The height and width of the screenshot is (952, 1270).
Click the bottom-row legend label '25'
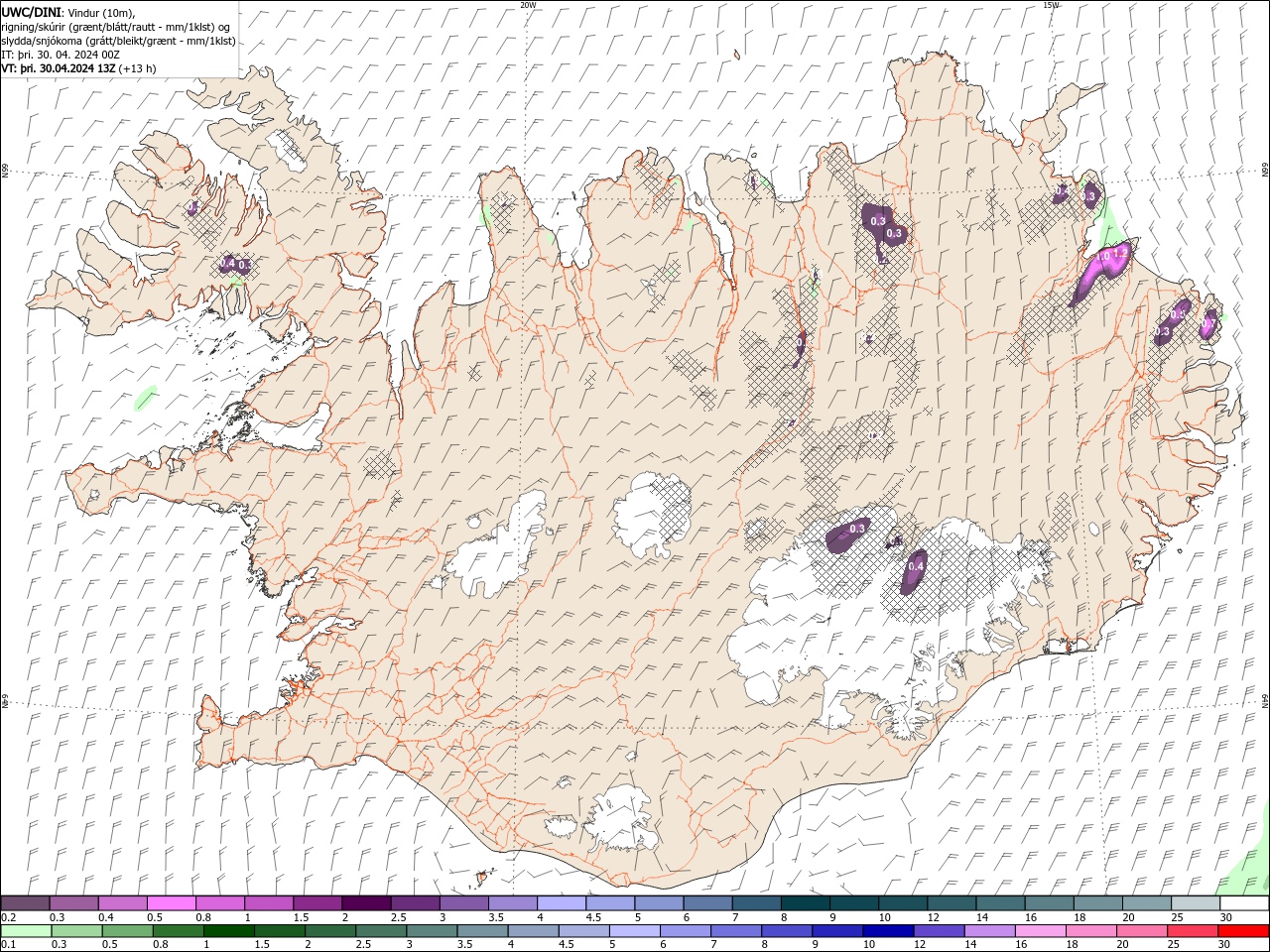(1174, 945)
